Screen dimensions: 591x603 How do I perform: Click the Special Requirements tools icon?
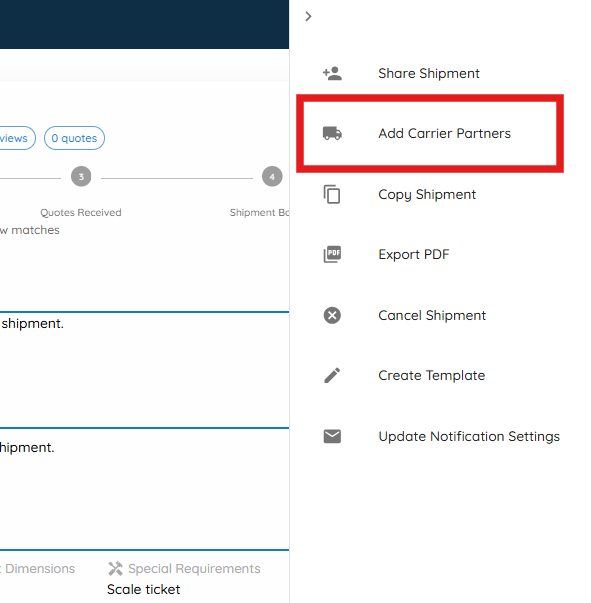coord(115,569)
